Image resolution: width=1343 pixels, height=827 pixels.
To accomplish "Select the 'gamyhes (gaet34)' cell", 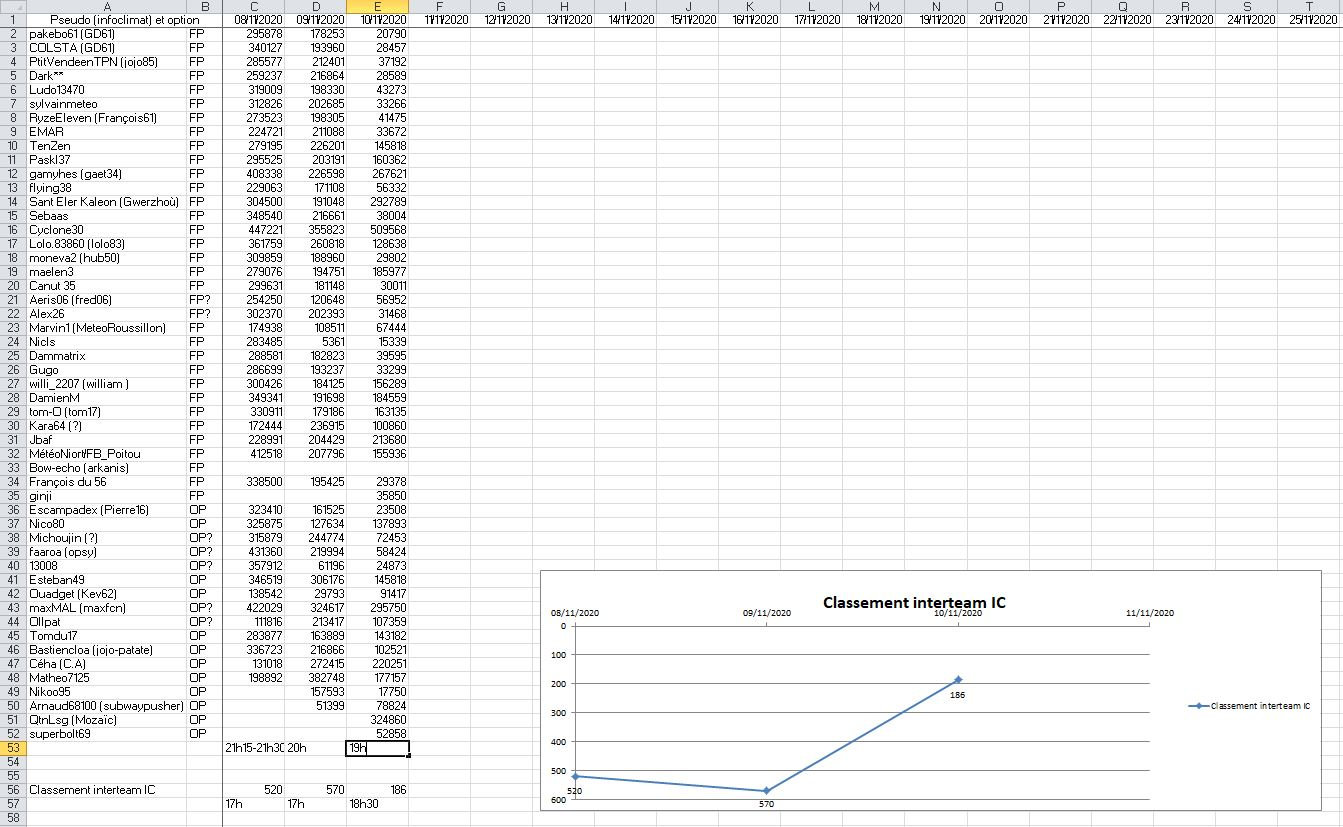I will (105, 173).
